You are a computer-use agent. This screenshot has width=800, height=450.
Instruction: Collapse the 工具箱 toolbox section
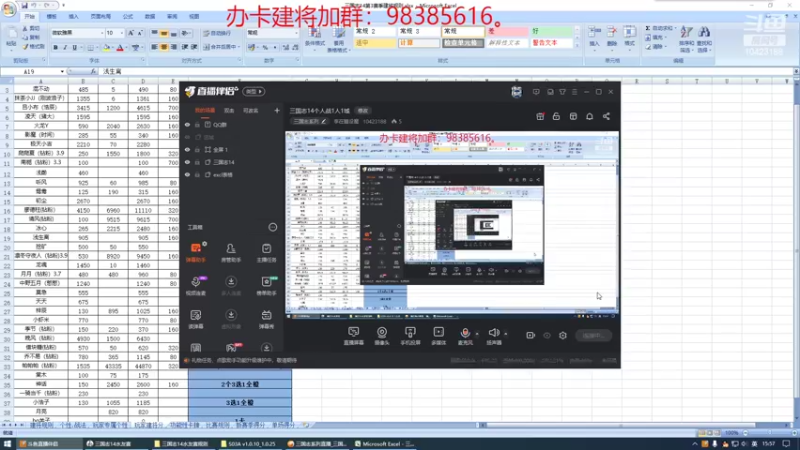273,227
